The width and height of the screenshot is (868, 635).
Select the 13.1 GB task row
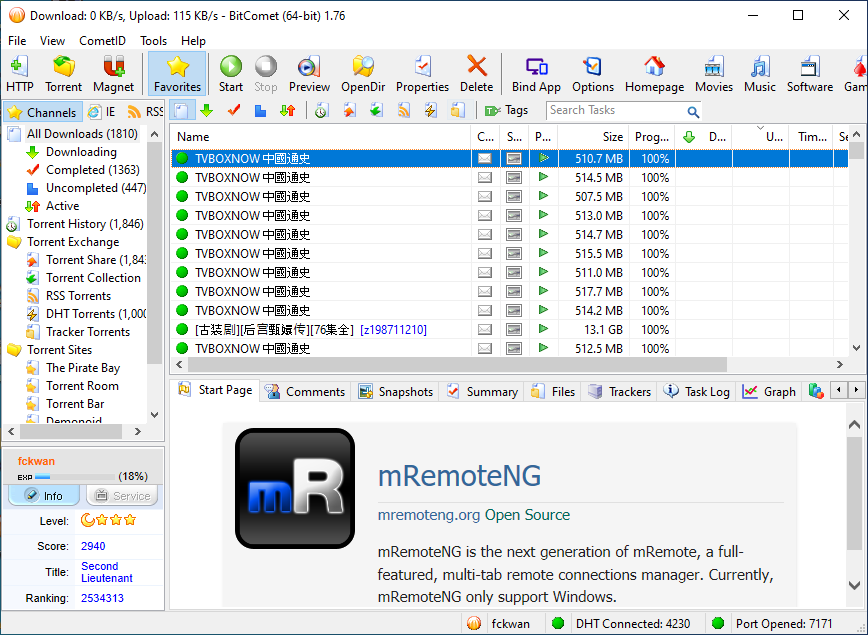click(509, 330)
